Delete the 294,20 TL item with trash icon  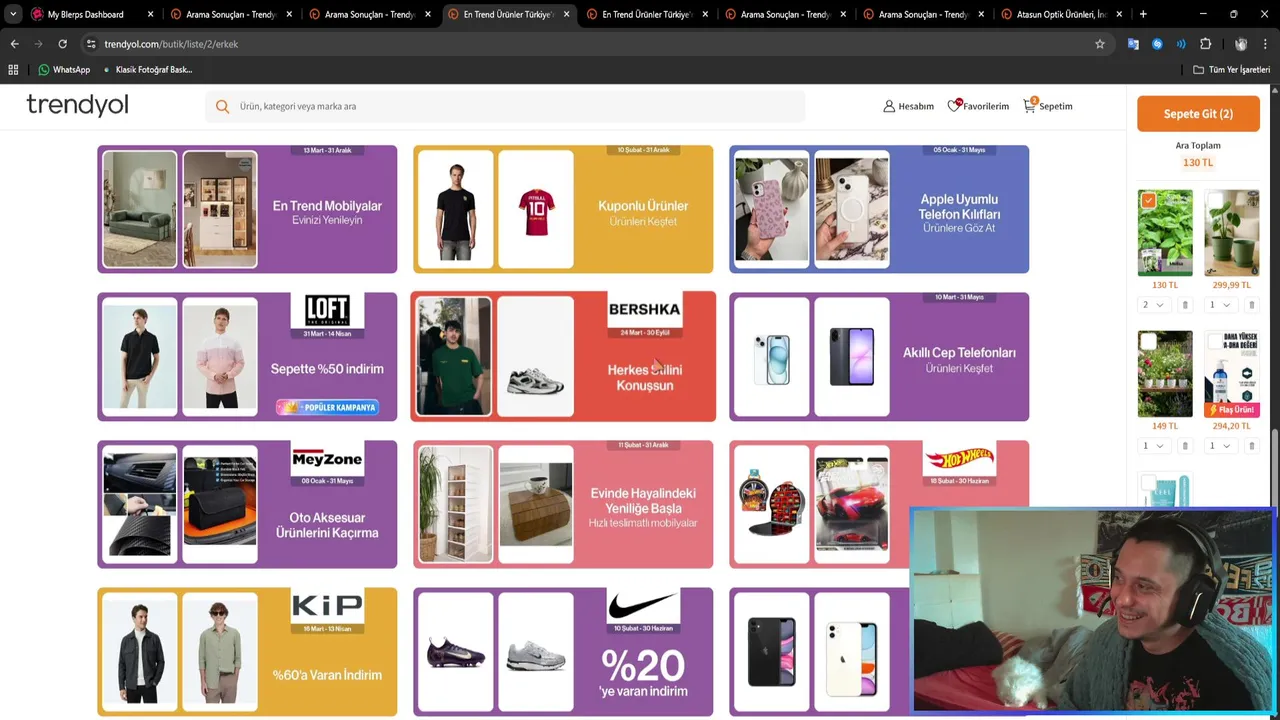point(1252,446)
